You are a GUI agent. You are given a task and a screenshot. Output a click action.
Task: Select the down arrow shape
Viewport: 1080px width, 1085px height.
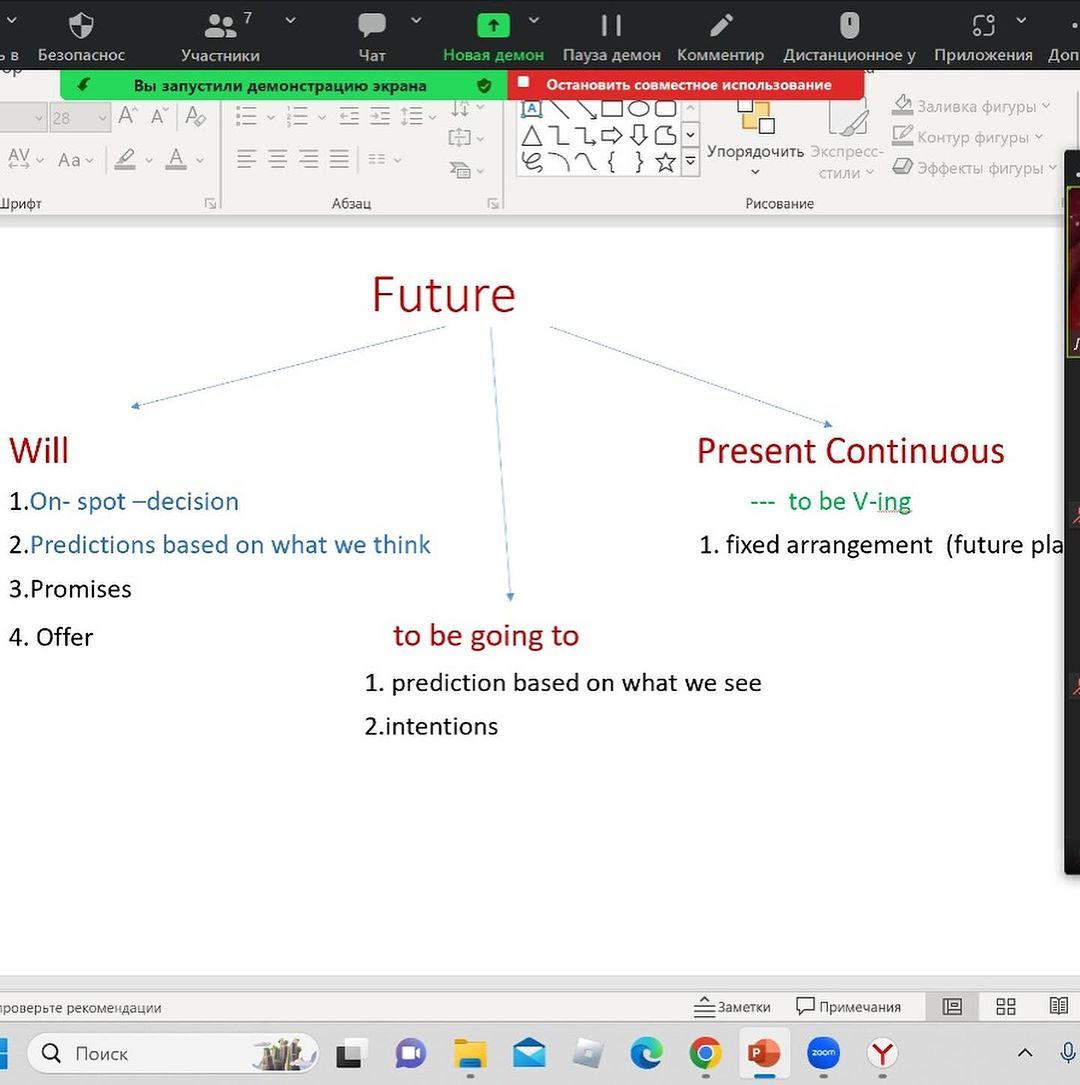click(x=639, y=136)
